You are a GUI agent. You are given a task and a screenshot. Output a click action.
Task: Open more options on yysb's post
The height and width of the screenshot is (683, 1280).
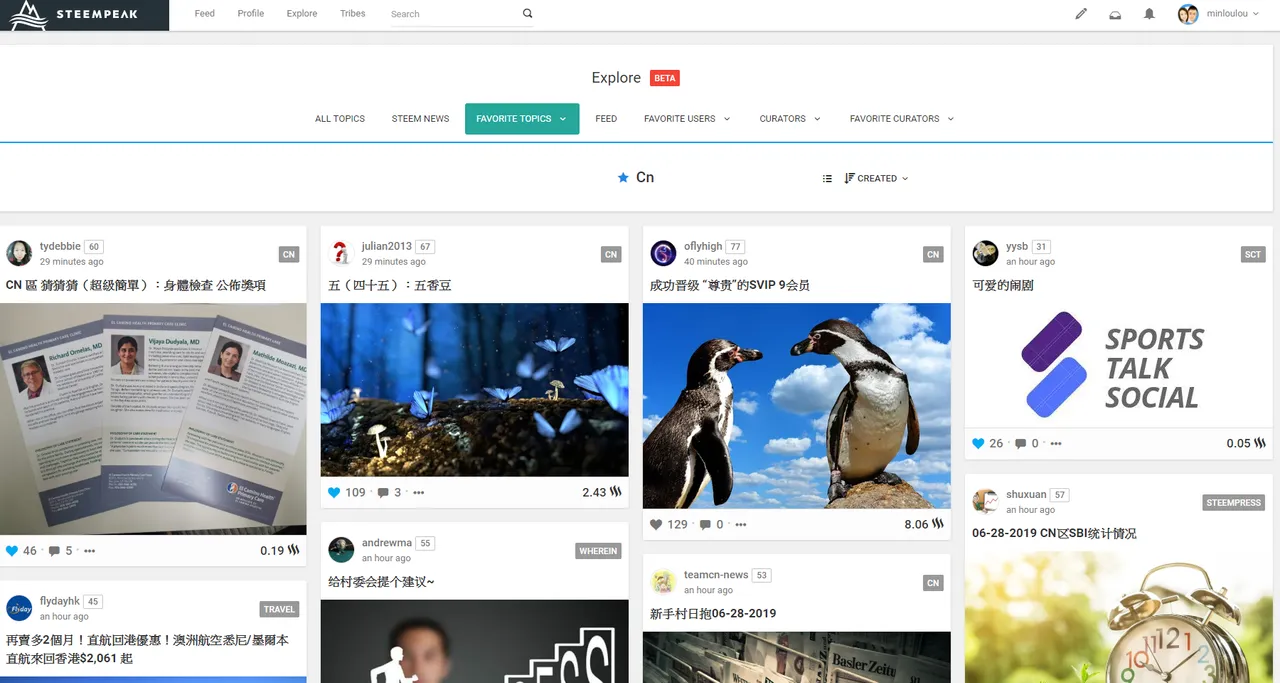click(x=1056, y=443)
